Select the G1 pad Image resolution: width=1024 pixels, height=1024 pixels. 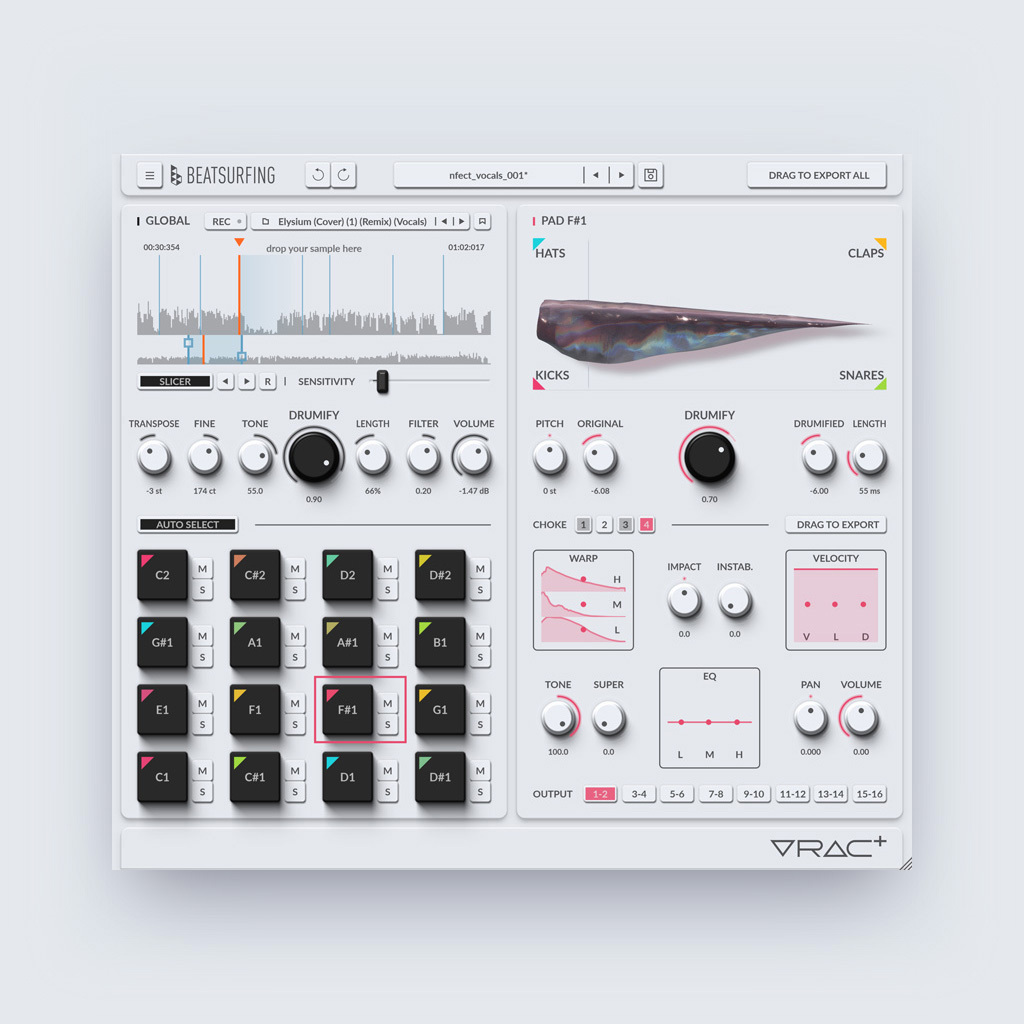[x=440, y=709]
